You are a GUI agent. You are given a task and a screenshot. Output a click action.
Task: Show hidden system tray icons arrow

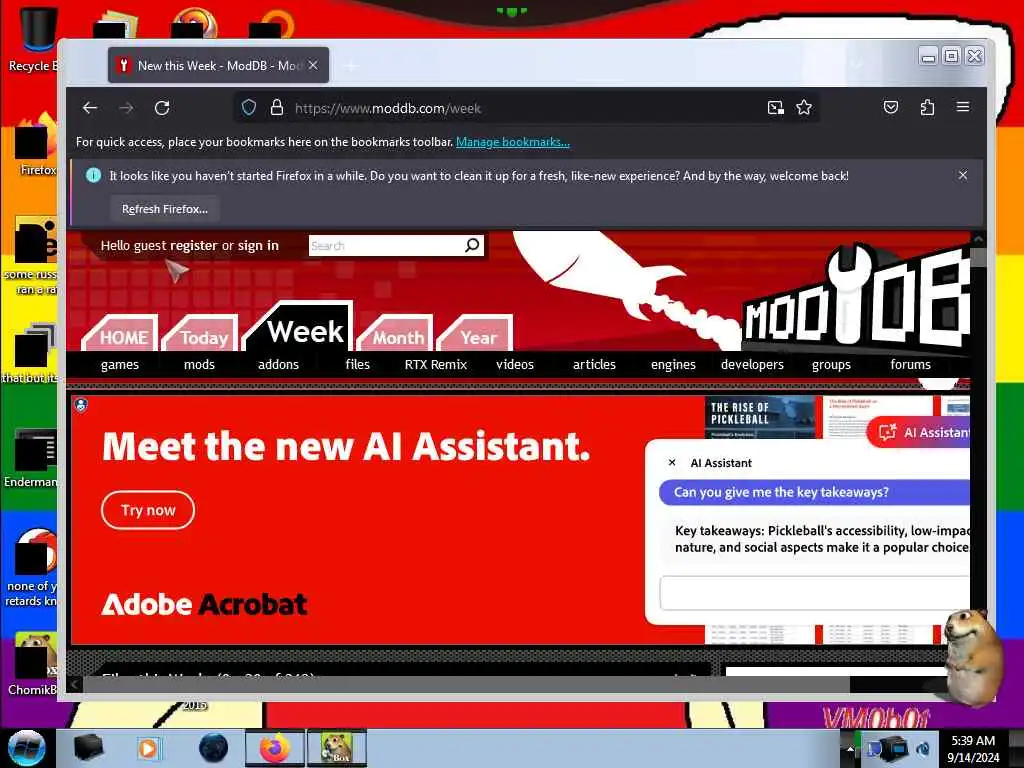[x=850, y=749]
